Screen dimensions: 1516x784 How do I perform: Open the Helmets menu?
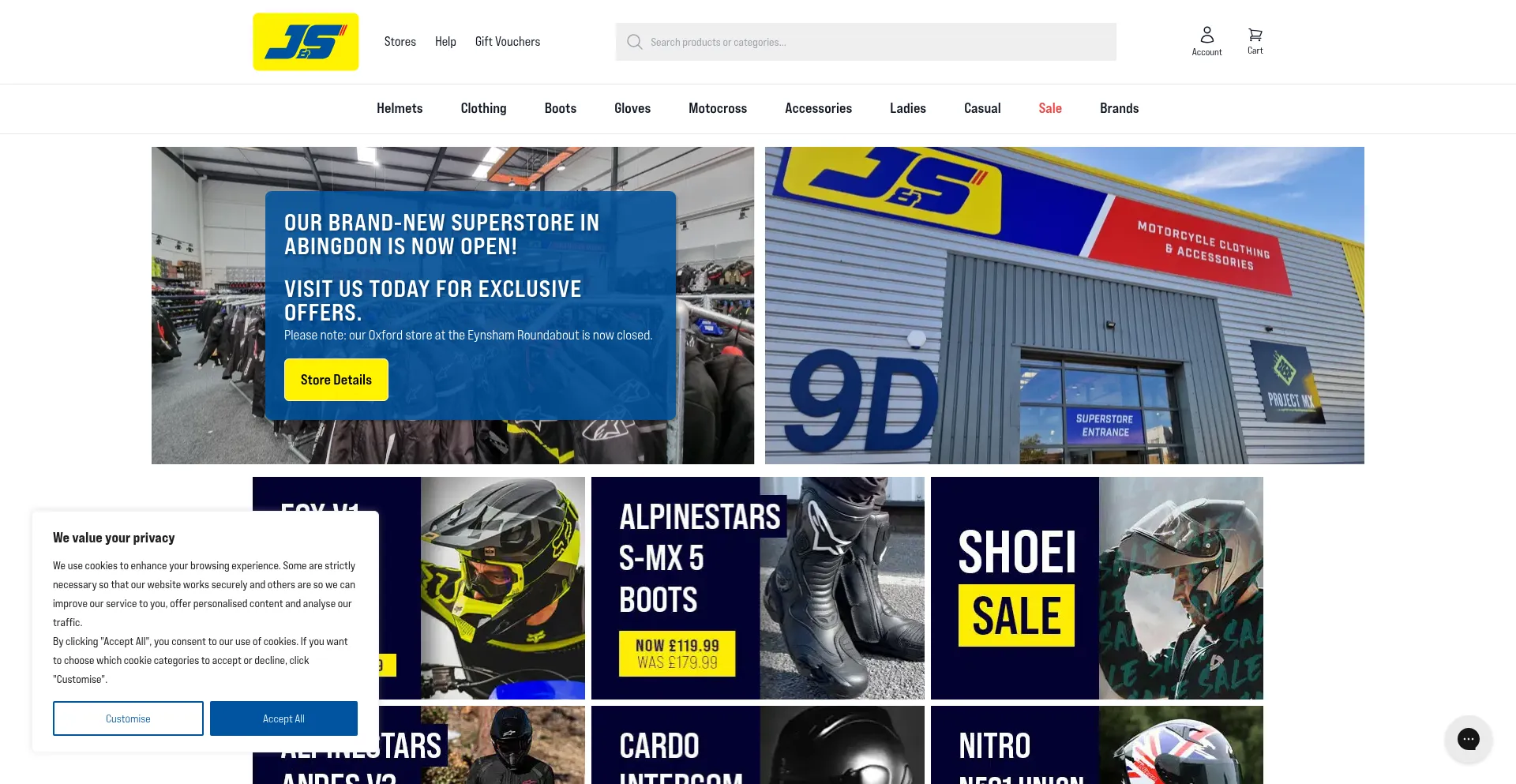400,108
